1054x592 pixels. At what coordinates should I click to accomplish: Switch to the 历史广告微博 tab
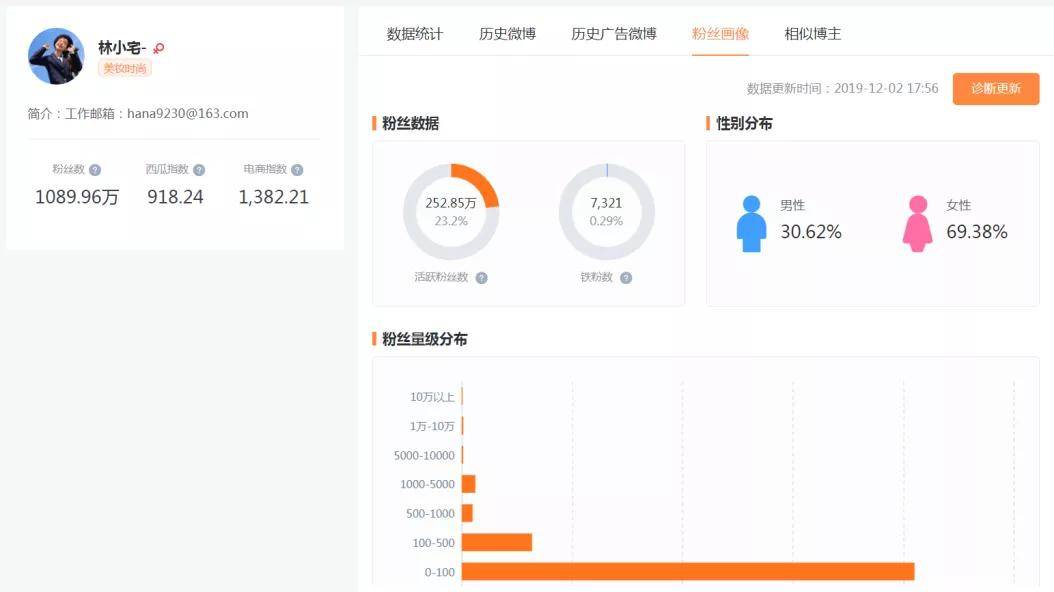[x=613, y=33]
